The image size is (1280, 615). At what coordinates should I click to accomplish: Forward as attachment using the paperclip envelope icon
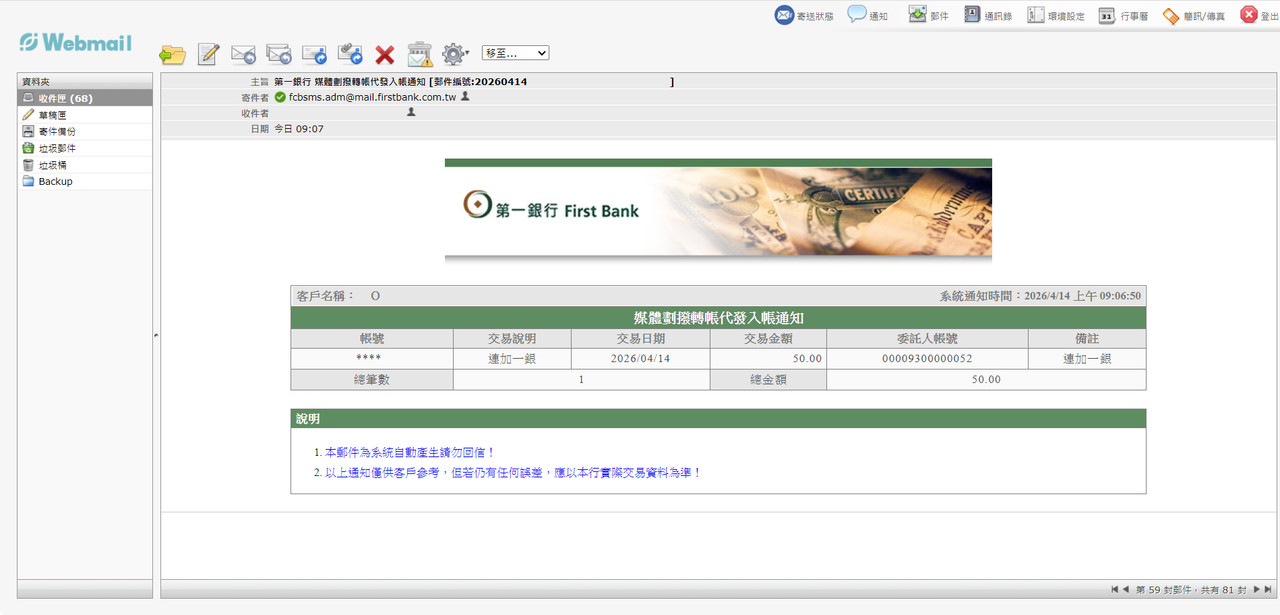[x=350, y=54]
